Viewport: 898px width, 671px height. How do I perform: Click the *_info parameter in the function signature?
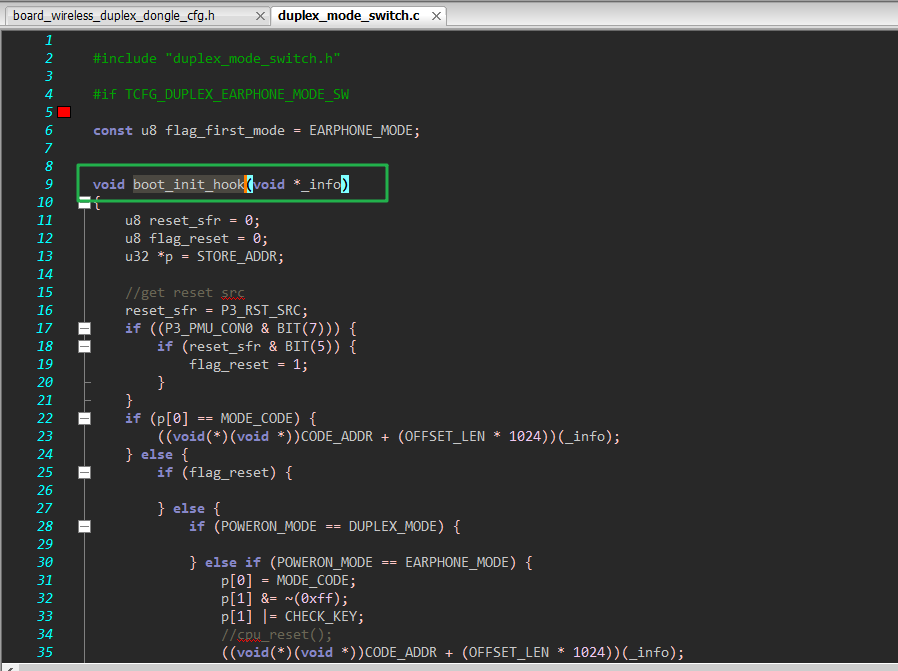click(x=317, y=184)
